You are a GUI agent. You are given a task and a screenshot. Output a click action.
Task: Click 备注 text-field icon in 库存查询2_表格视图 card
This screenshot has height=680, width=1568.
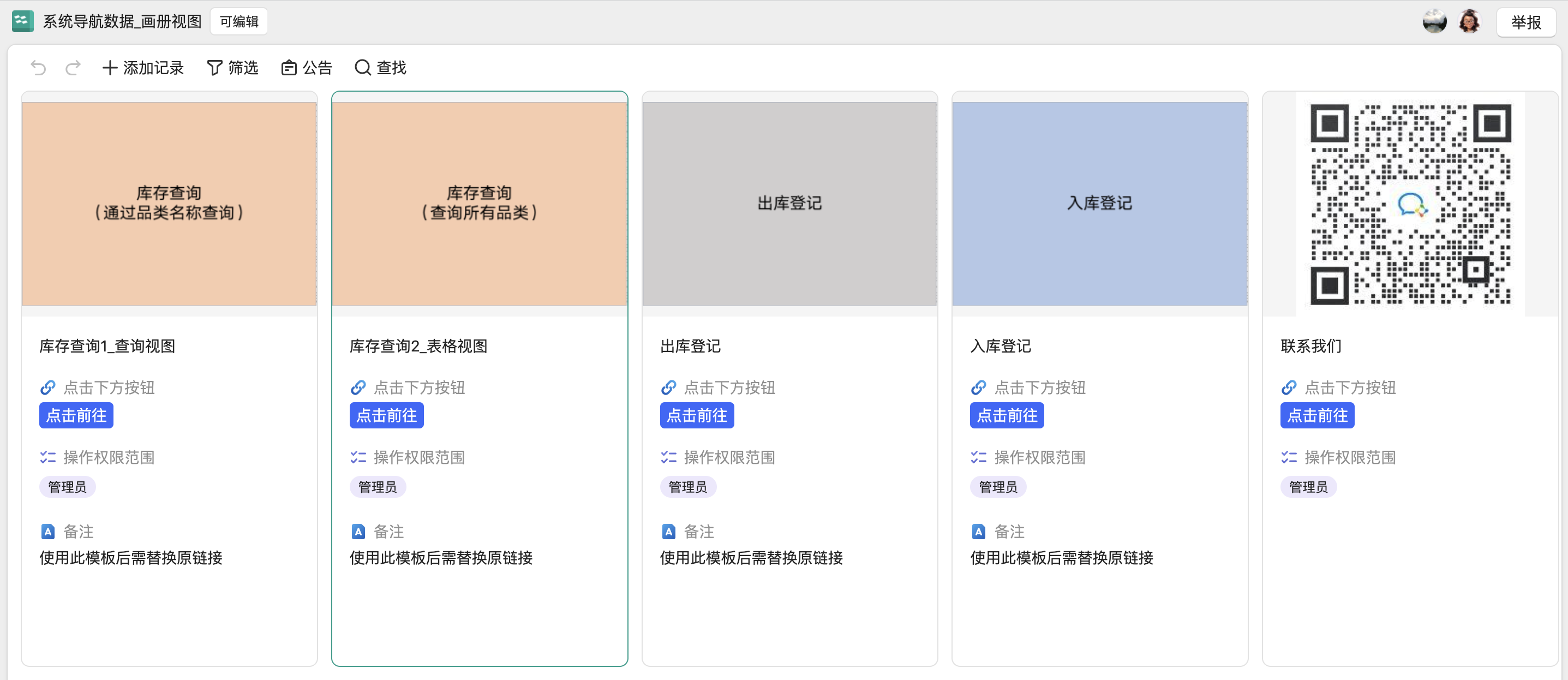point(358,532)
